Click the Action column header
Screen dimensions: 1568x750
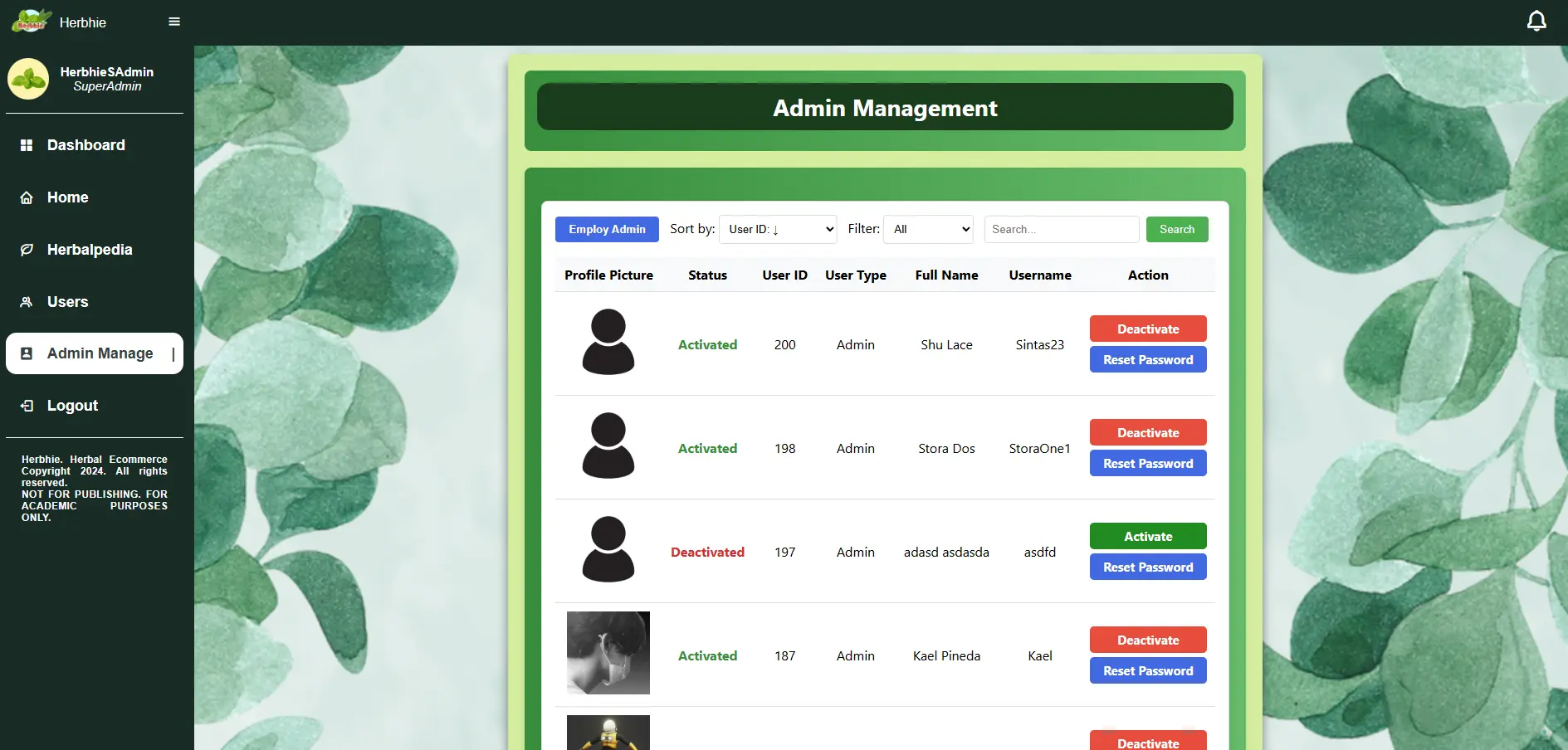[x=1148, y=275]
